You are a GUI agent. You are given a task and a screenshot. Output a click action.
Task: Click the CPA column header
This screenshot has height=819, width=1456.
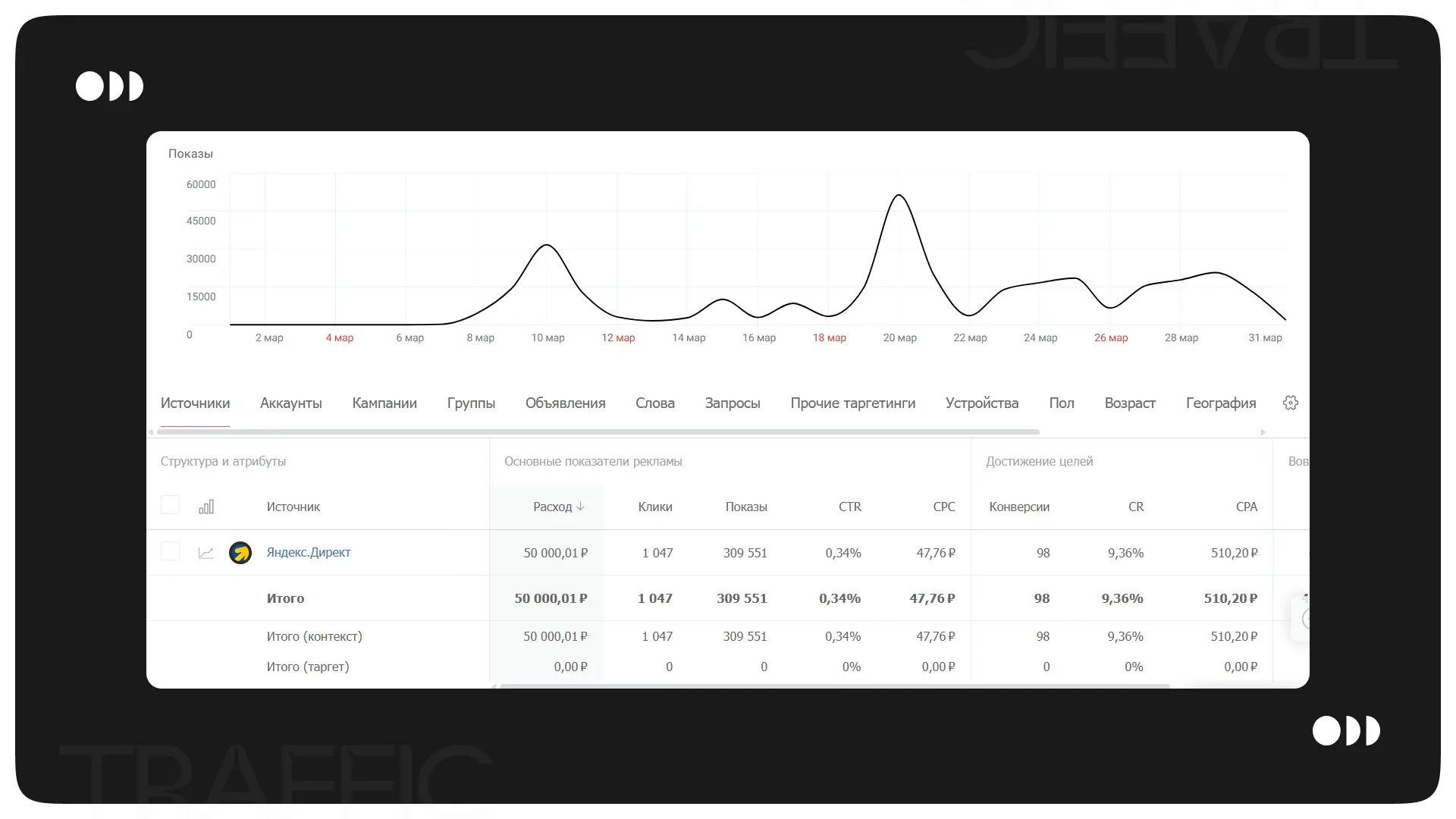click(x=1246, y=507)
